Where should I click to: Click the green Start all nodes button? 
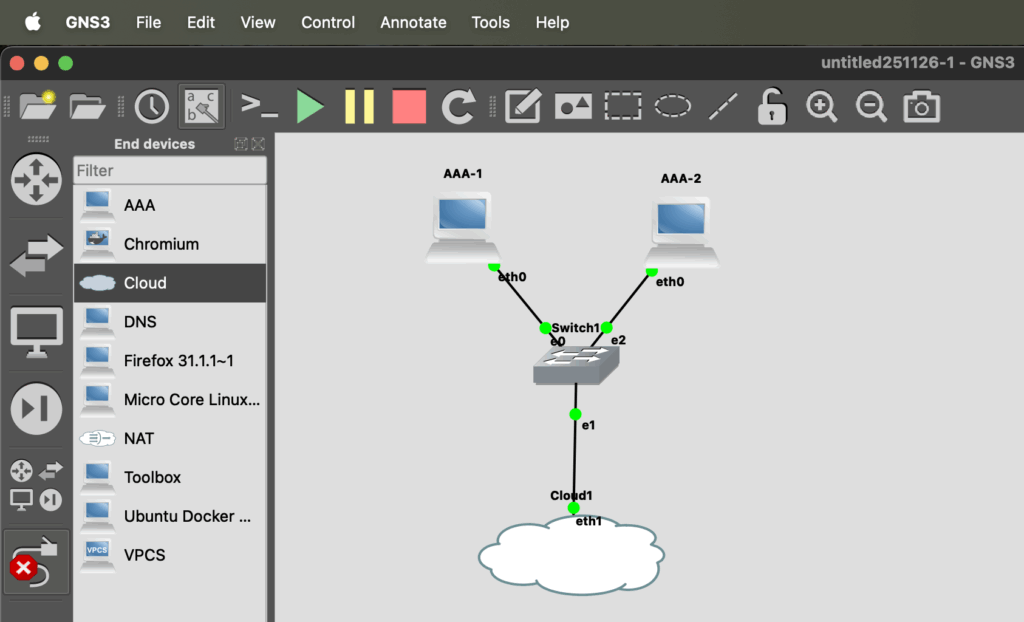point(310,106)
